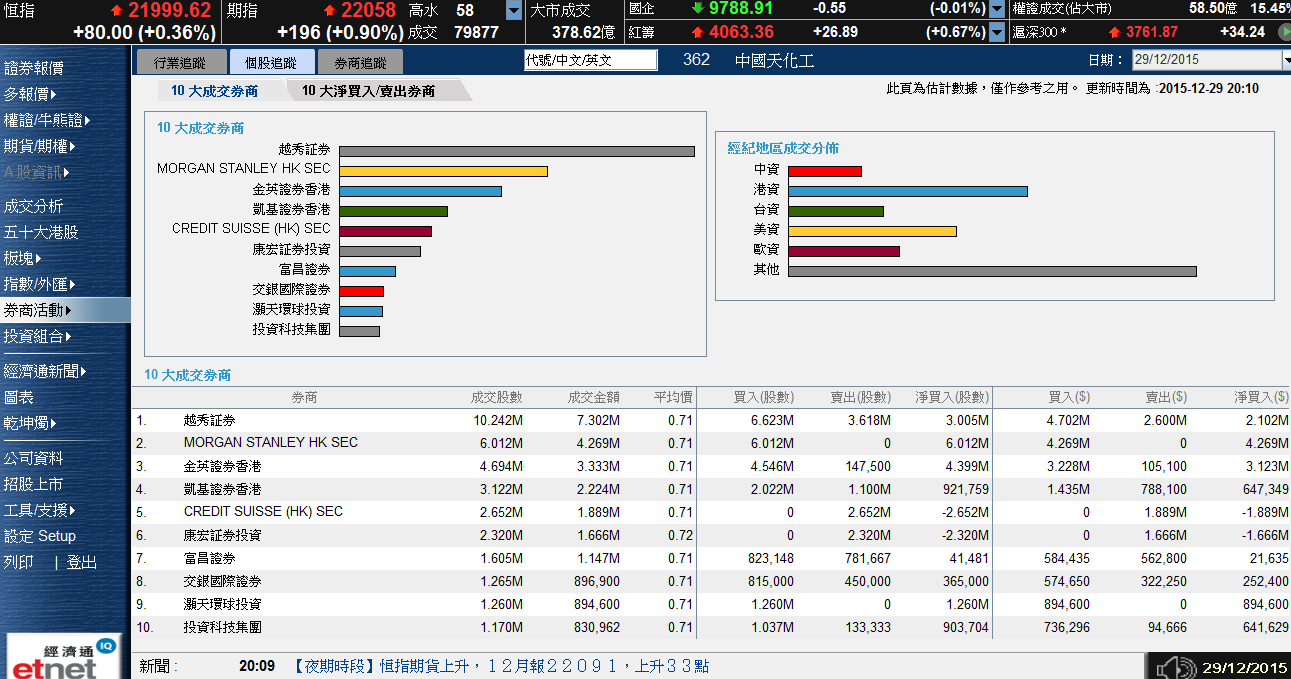Click table row 金英證券香港
The height and width of the screenshot is (679, 1291).
click(711, 466)
